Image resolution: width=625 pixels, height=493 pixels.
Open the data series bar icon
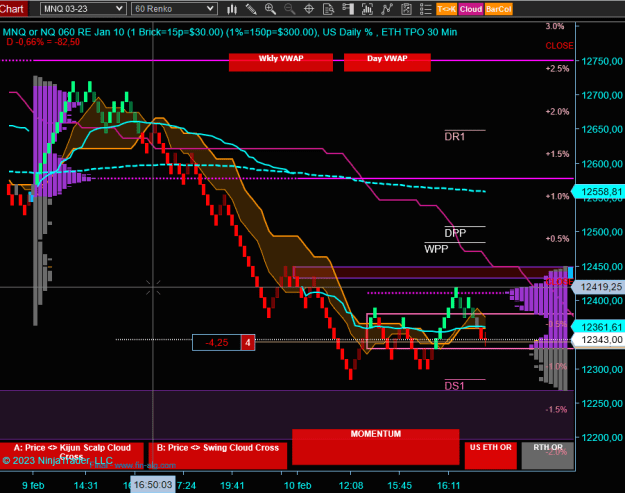pos(367,9)
